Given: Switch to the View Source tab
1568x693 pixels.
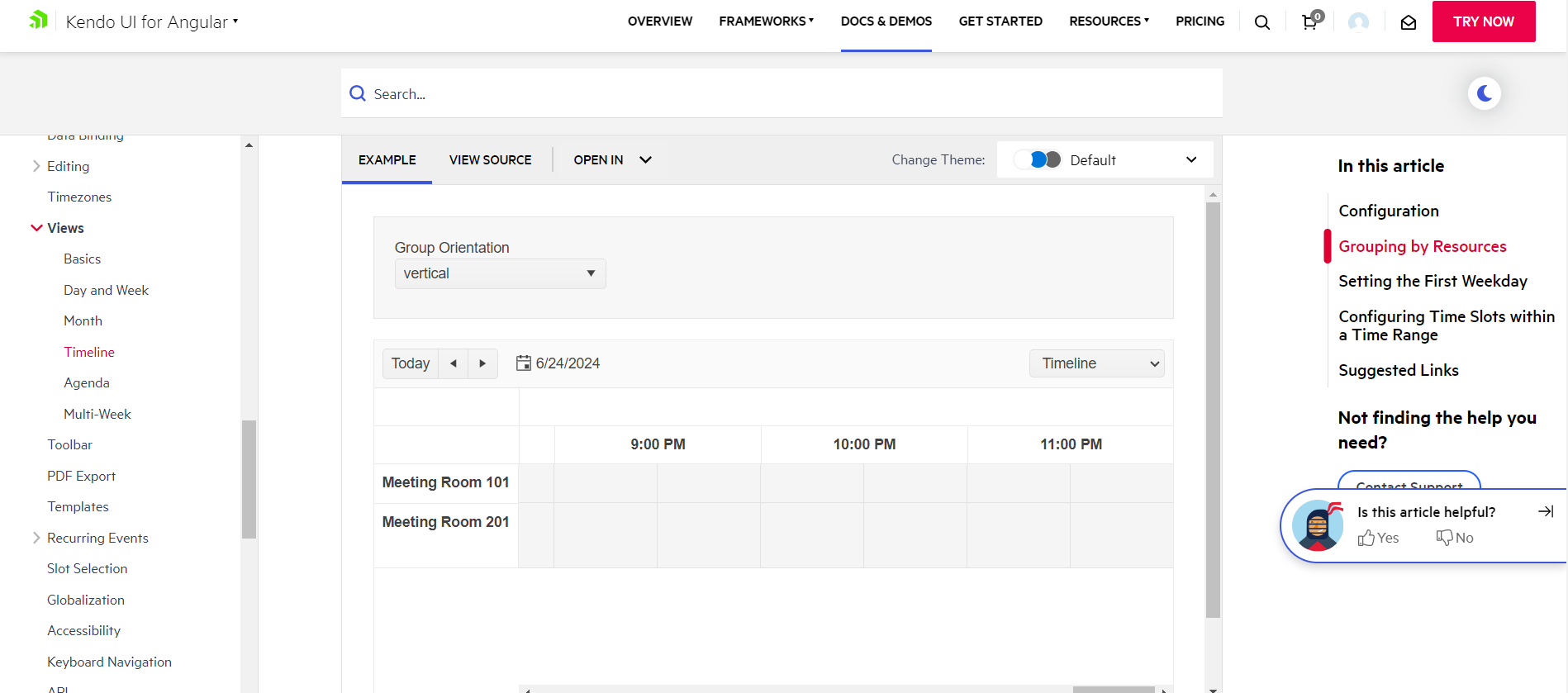Looking at the screenshot, I should point(490,159).
